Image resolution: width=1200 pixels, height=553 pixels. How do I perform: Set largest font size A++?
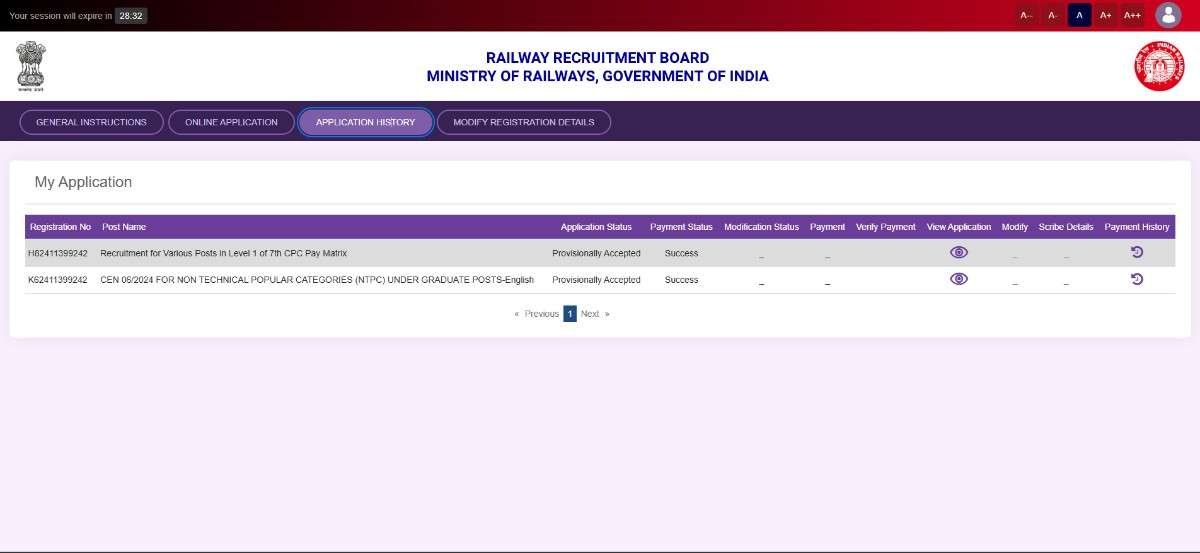point(1132,15)
